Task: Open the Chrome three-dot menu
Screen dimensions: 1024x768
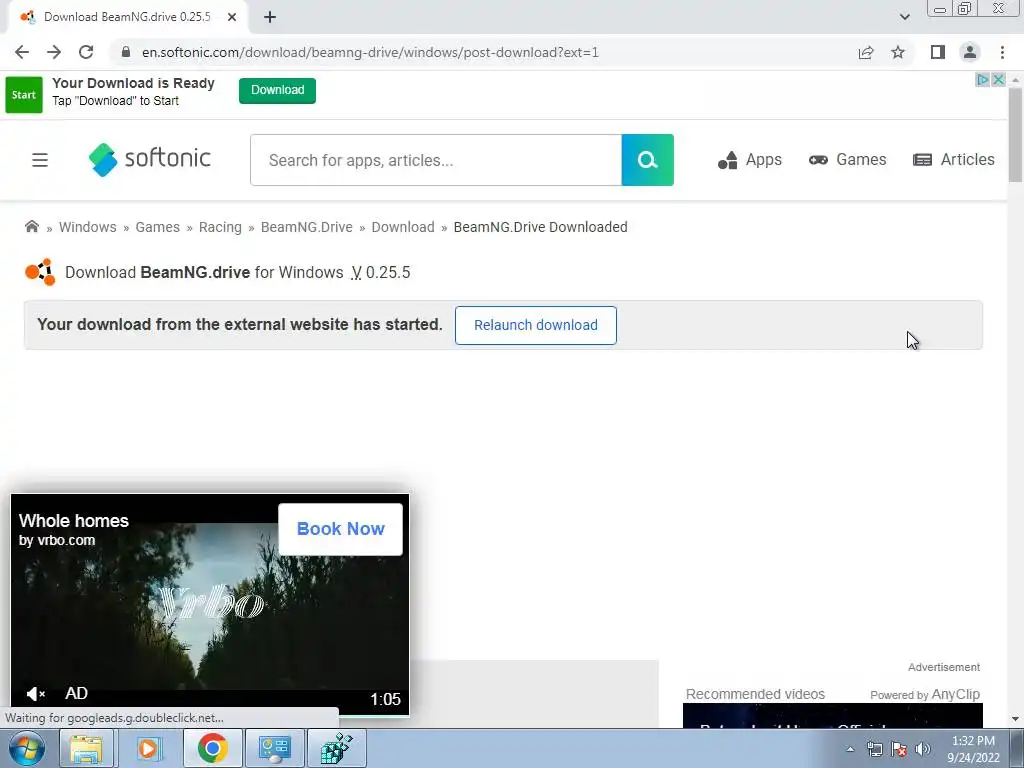Action: [x=1002, y=52]
